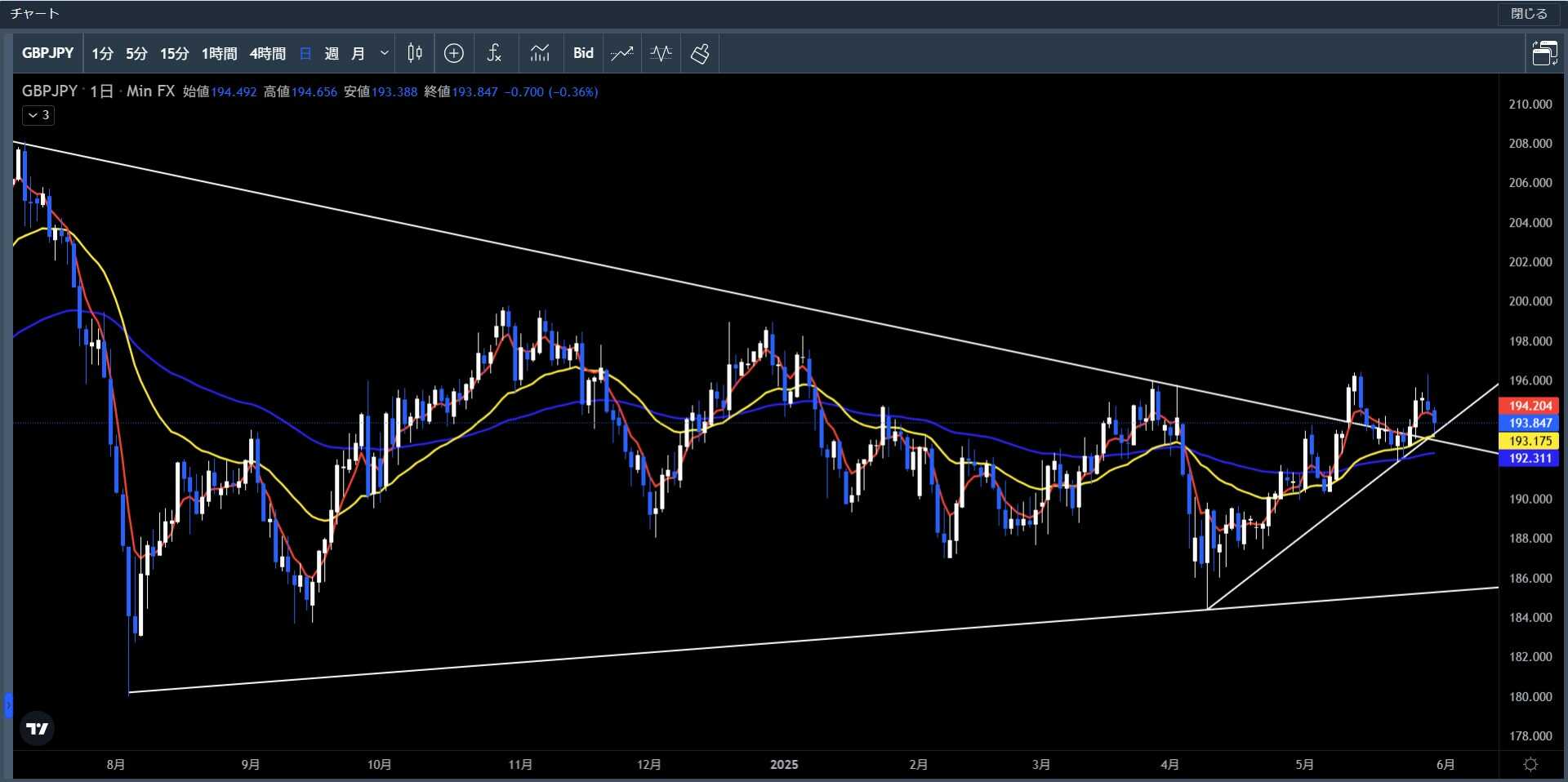This screenshot has height=782, width=1568.
Task: Open the candlestick chart style menu
Action: 415,53
